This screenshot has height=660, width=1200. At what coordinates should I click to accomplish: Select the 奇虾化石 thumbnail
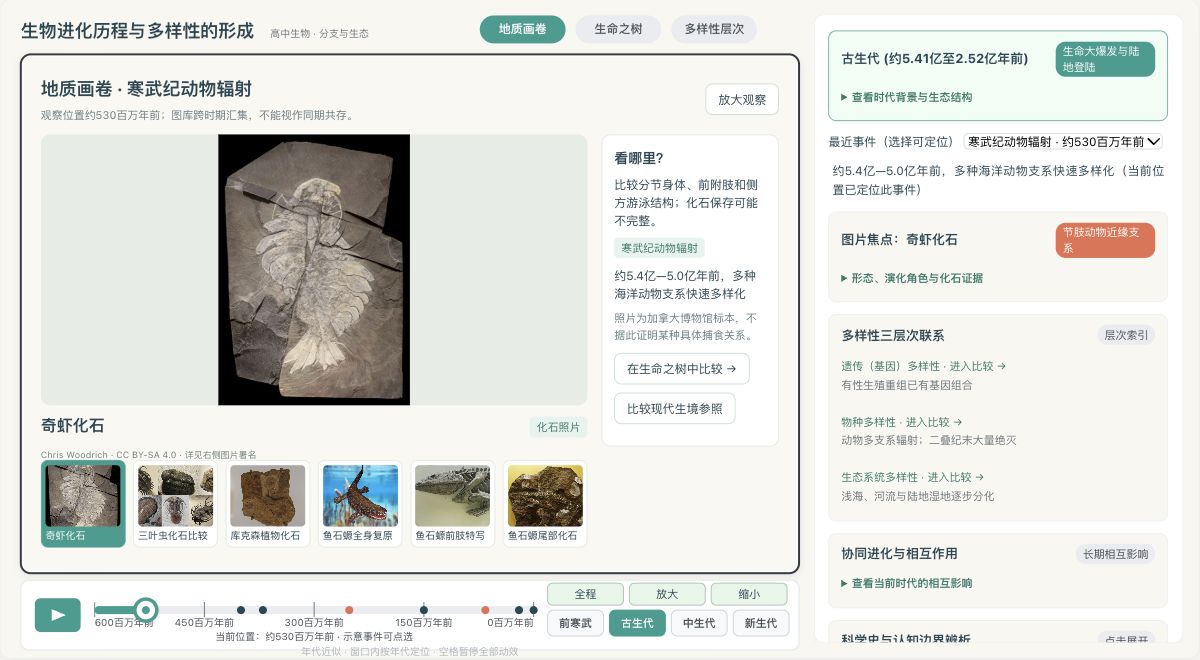[83, 504]
